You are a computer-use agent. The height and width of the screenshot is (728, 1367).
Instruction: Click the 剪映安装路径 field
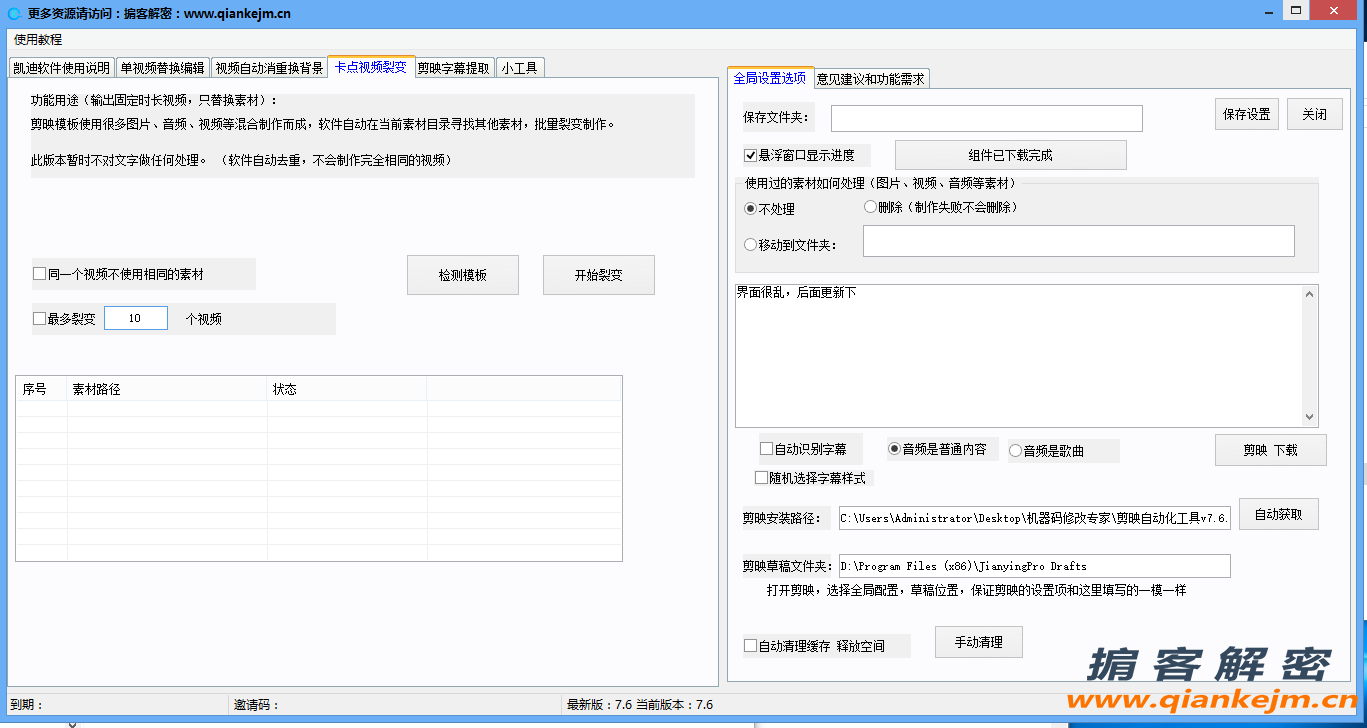click(1035, 518)
